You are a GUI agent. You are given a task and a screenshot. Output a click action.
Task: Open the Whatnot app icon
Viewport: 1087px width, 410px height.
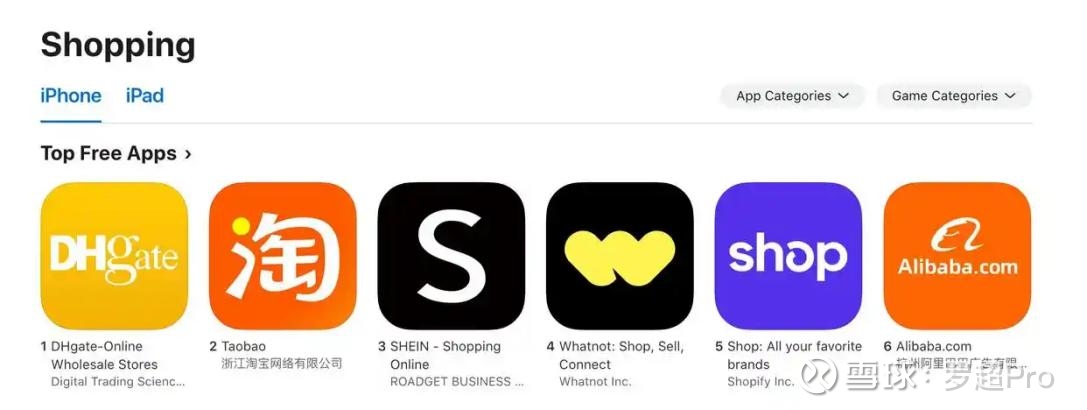[620, 256]
